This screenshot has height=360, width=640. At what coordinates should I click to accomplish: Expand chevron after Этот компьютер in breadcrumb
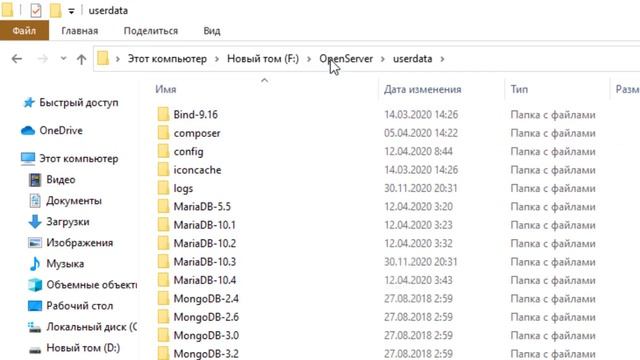tap(217, 59)
